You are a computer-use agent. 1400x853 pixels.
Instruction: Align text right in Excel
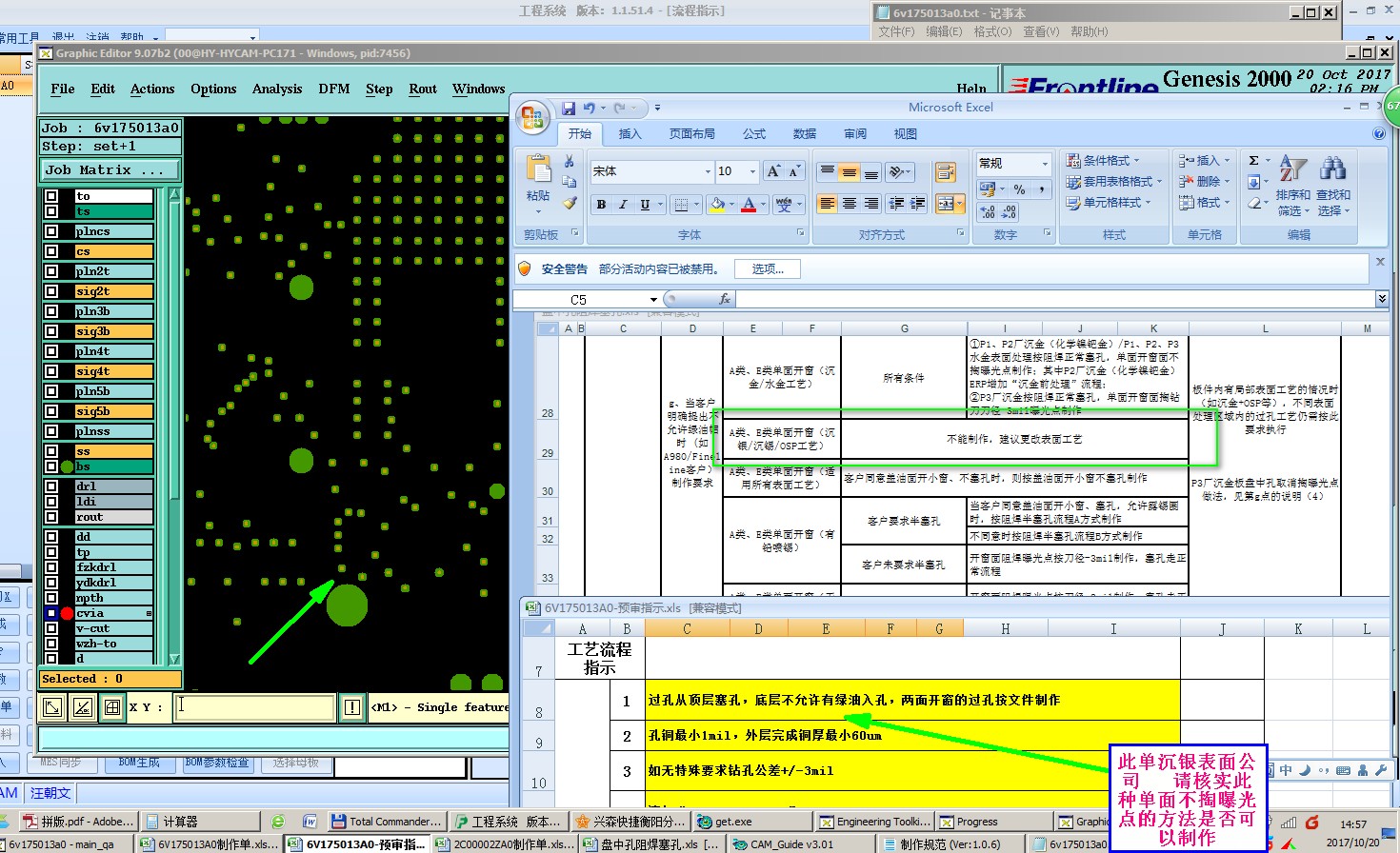pyautogui.click(x=870, y=204)
